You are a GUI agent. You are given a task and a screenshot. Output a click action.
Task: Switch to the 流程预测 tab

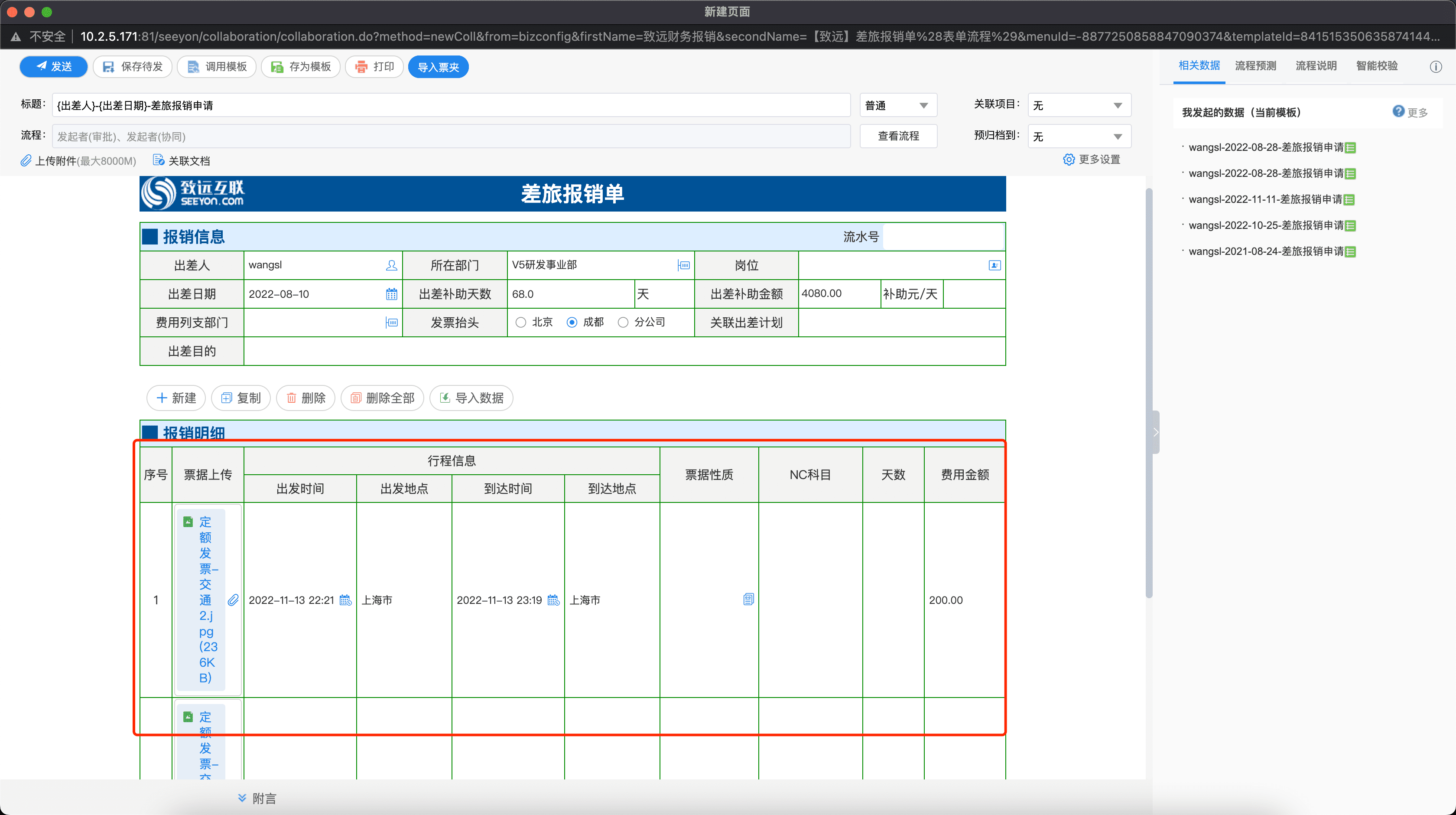1255,65
